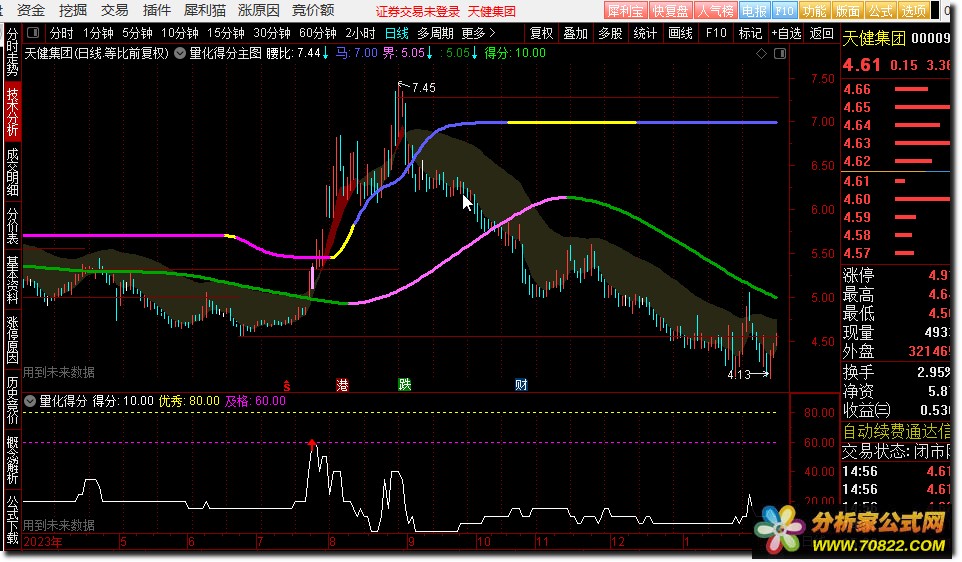Add stock via +自选
Viewport: 962px width, 562px height.
pyautogui.click(x=787, y=33)
